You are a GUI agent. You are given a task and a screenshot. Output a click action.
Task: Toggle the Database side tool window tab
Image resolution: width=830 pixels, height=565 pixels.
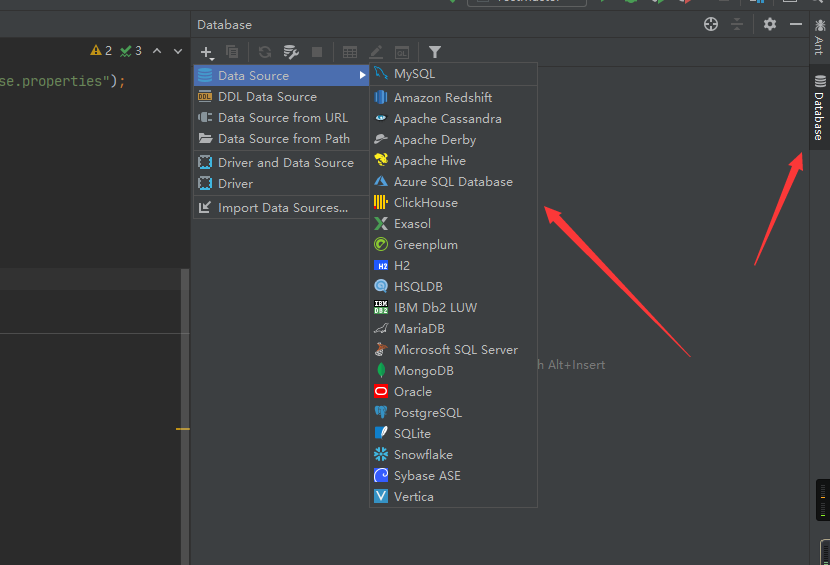[819, 107]
